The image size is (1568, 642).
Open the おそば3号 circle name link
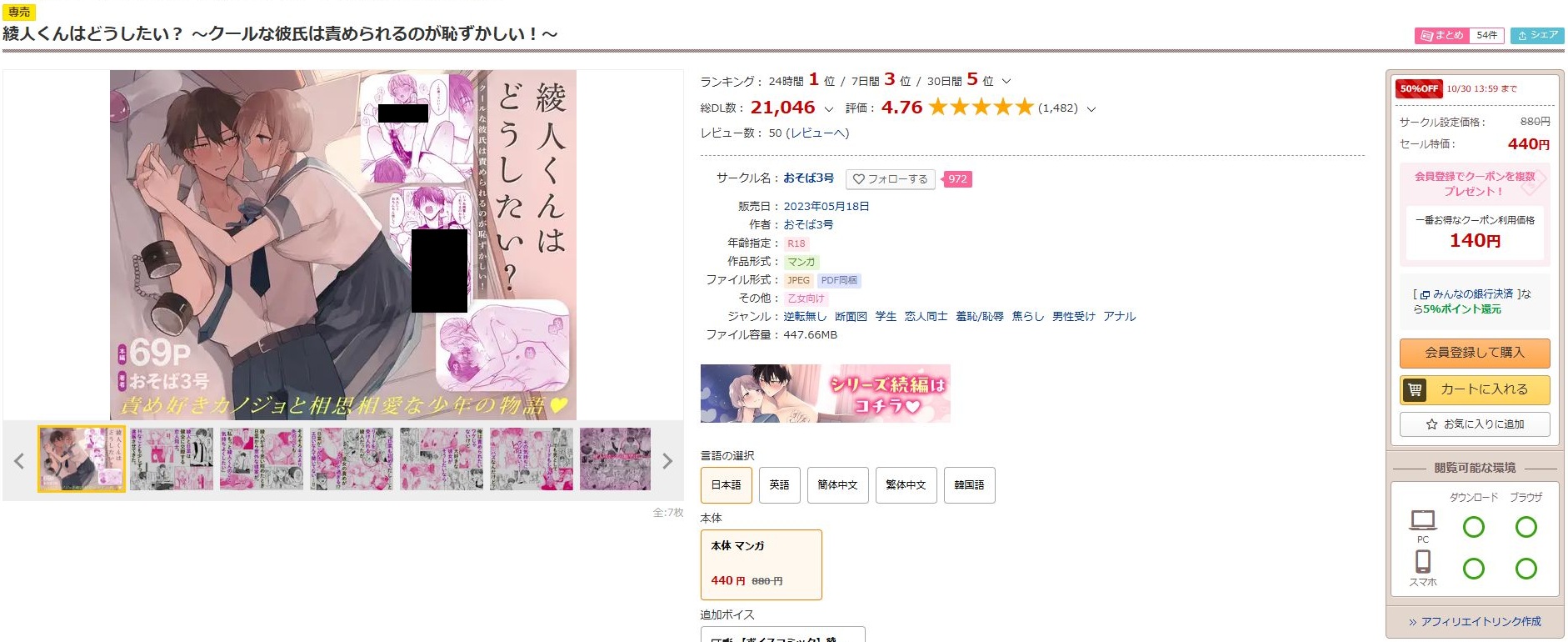(808, 178)
